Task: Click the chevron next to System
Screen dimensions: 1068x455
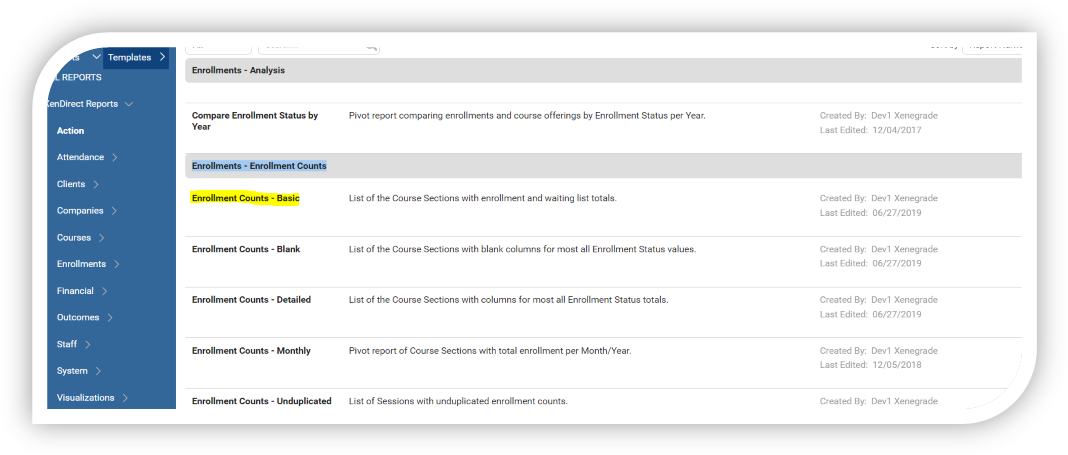Action: [x=99, y=371]
